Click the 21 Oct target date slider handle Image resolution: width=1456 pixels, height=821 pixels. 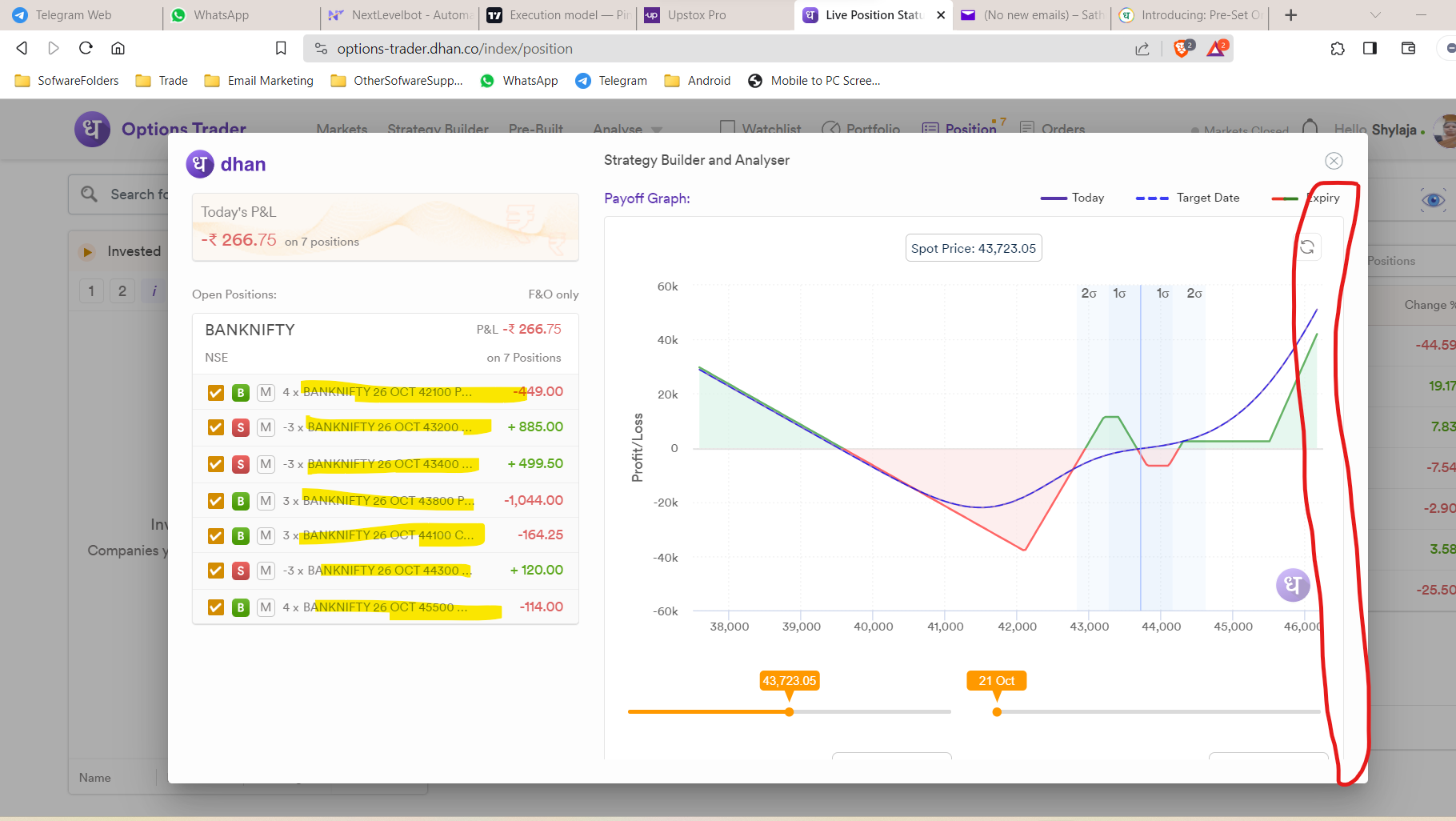tap(997, 712)
